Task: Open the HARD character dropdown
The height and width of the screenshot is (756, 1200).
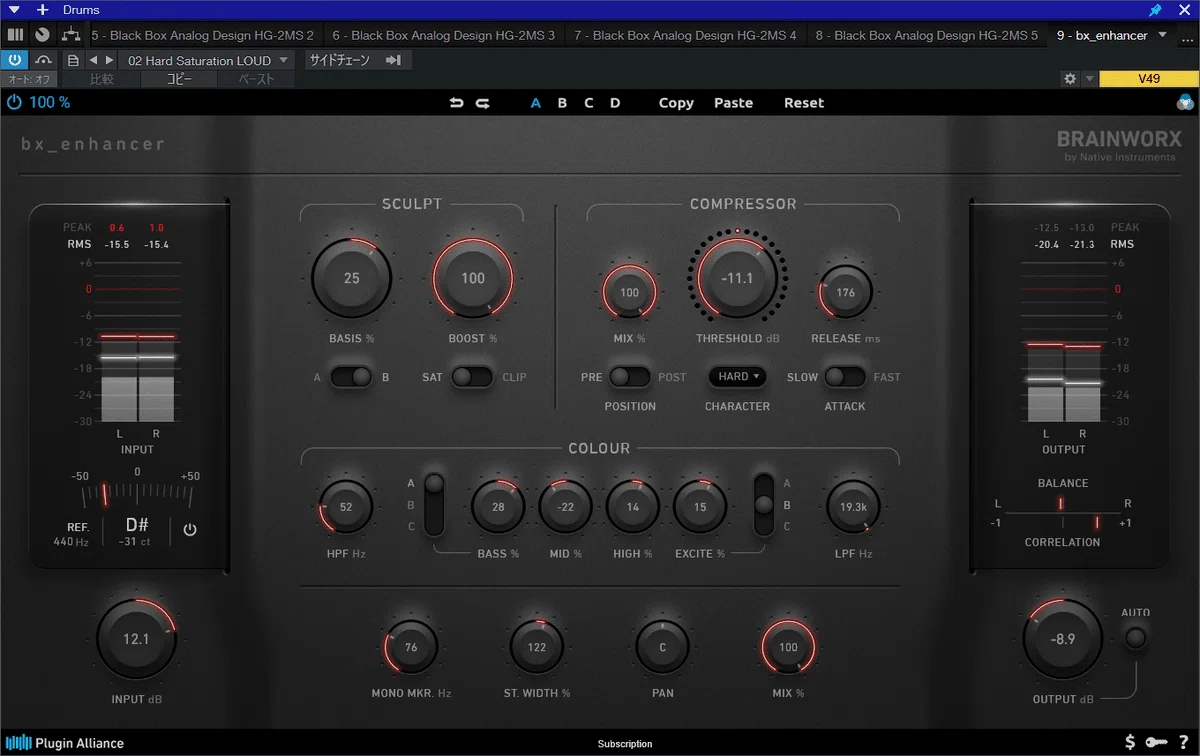Action: 738,377
